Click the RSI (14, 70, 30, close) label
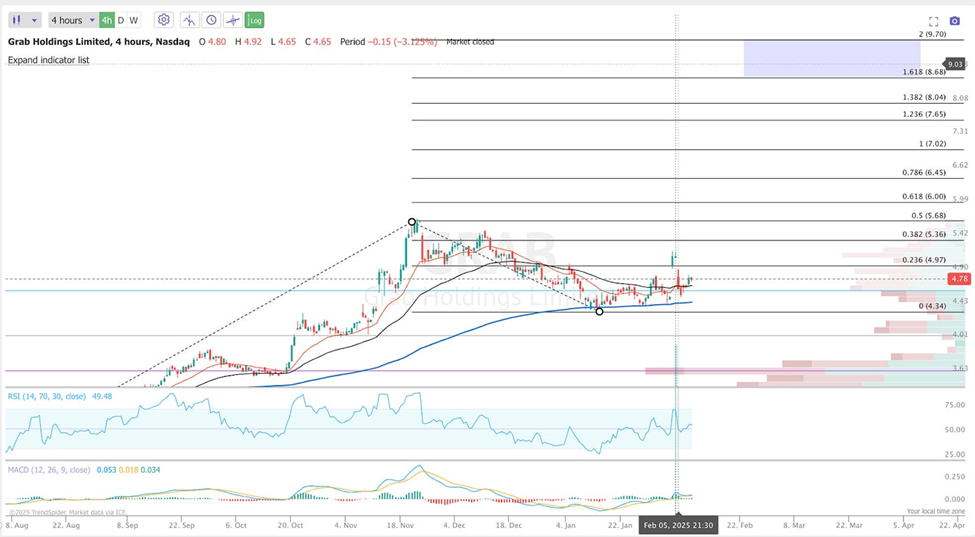 click(x=47, y=396)
